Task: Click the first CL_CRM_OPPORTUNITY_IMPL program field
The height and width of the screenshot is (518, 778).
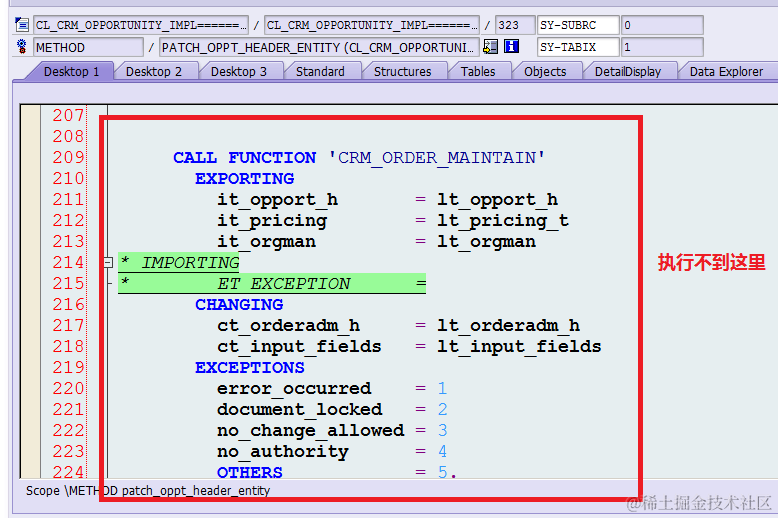Action: point(141,25)
